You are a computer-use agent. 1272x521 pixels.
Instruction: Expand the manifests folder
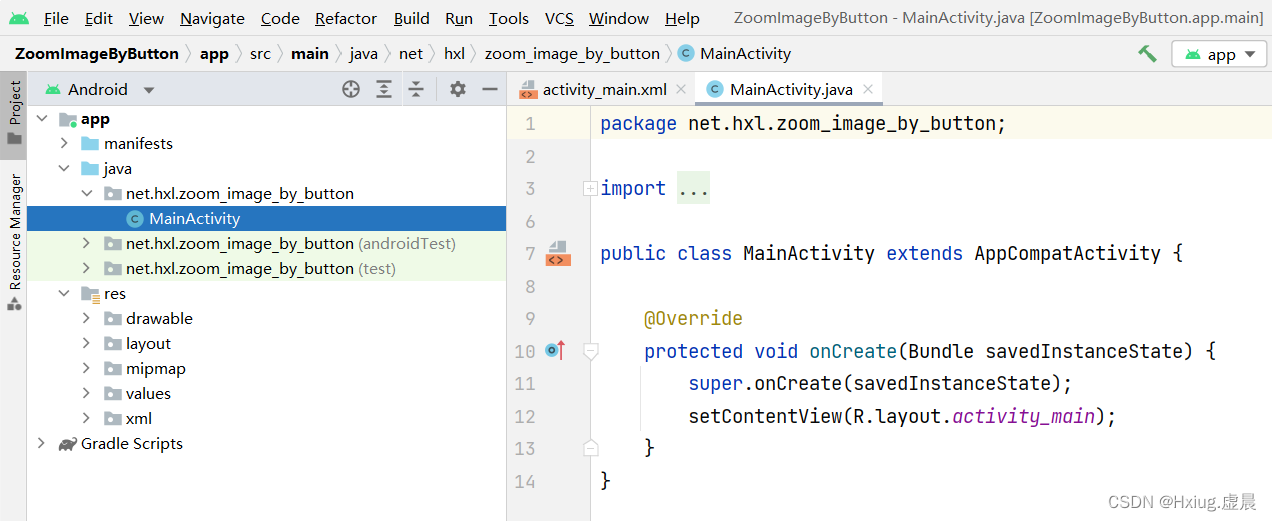[x=64, y=144]
